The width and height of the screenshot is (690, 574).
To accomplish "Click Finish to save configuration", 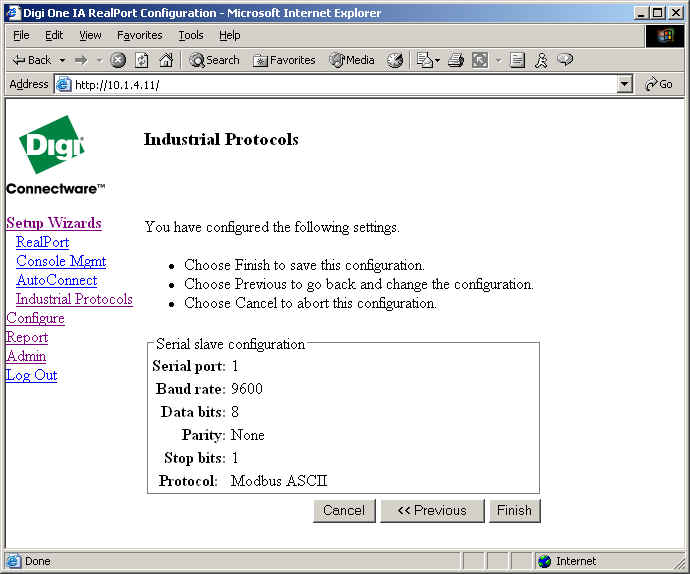I will coord(514,510).
